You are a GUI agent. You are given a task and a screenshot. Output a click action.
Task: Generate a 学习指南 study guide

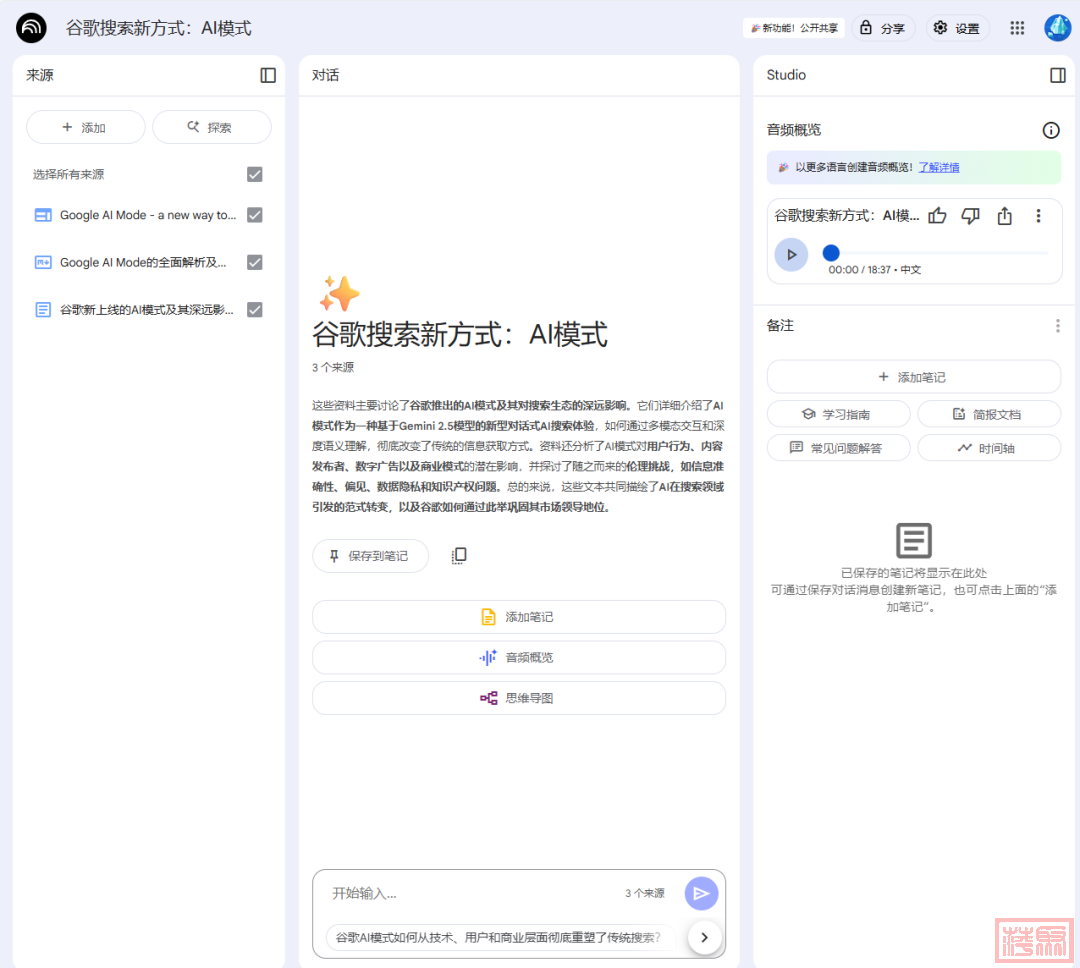(x=838, y=415)
